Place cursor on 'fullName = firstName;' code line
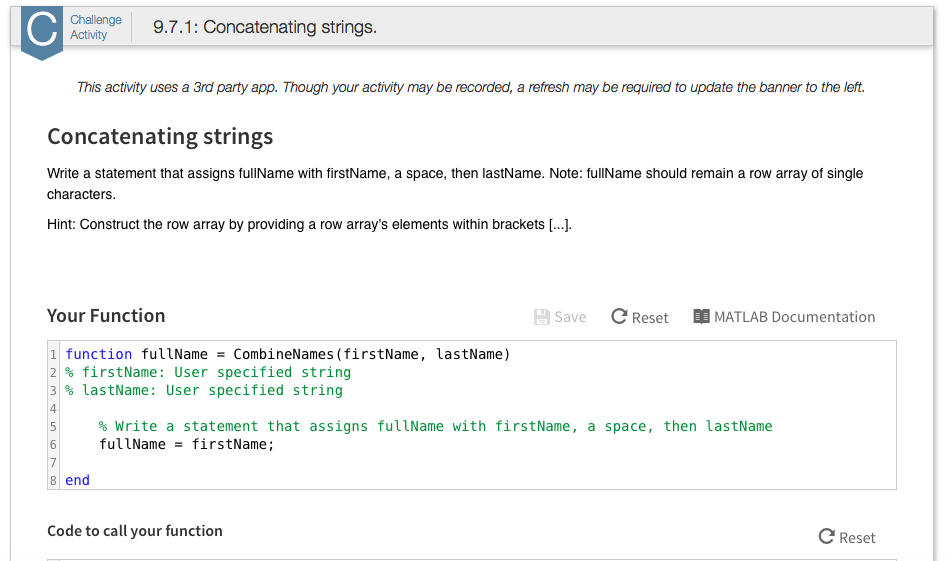Image resolution: width=952 pixels, height=561 pixels. click(x=186, y=444)
